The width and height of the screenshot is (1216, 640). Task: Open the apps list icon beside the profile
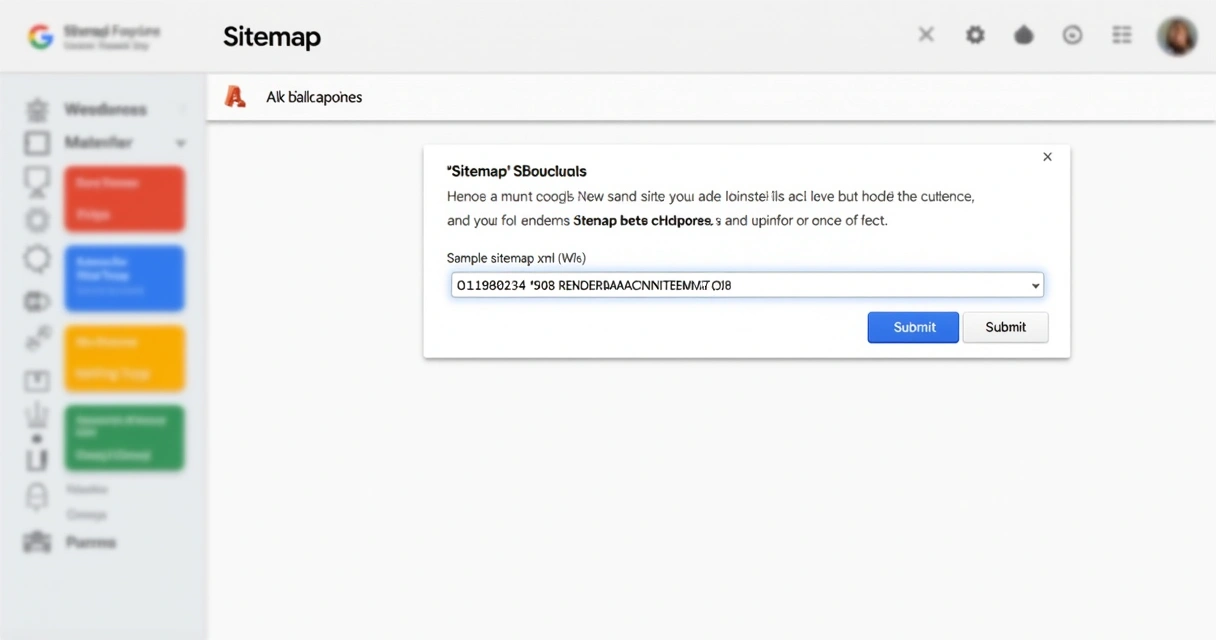(x=1121, y=34)
